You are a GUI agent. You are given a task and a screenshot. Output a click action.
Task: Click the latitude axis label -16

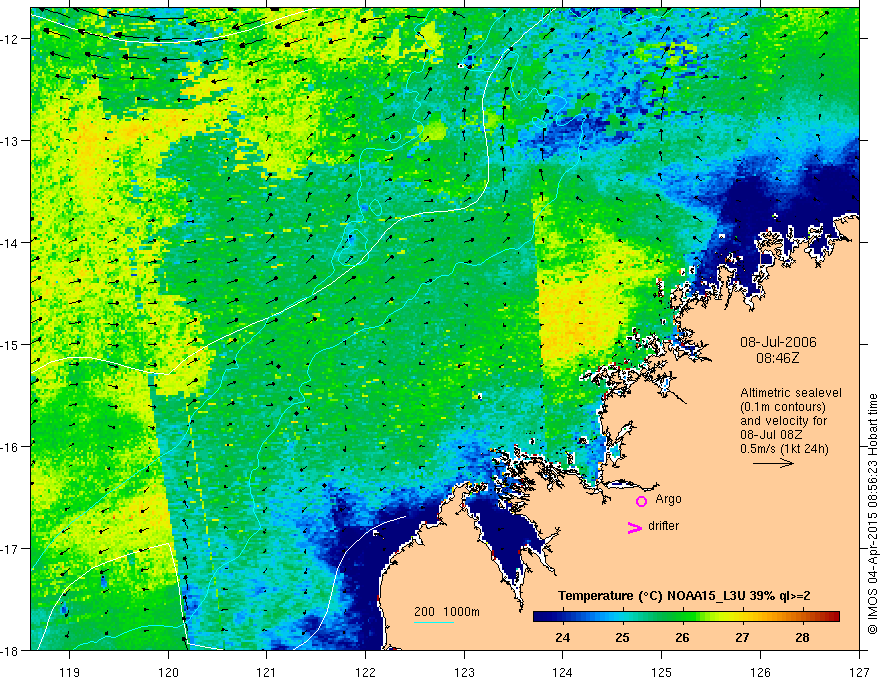(11, 447)
